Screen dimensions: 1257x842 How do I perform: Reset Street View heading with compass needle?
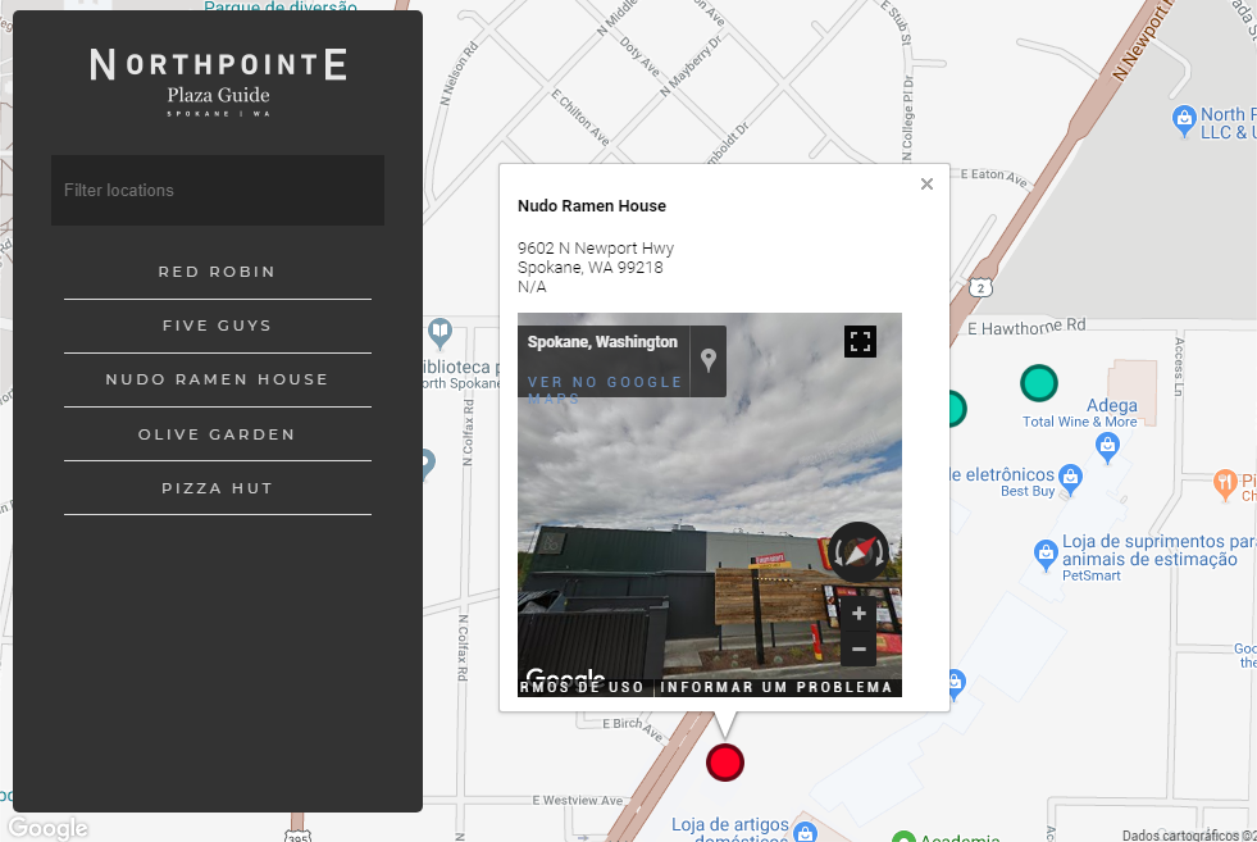coord(859,552)
